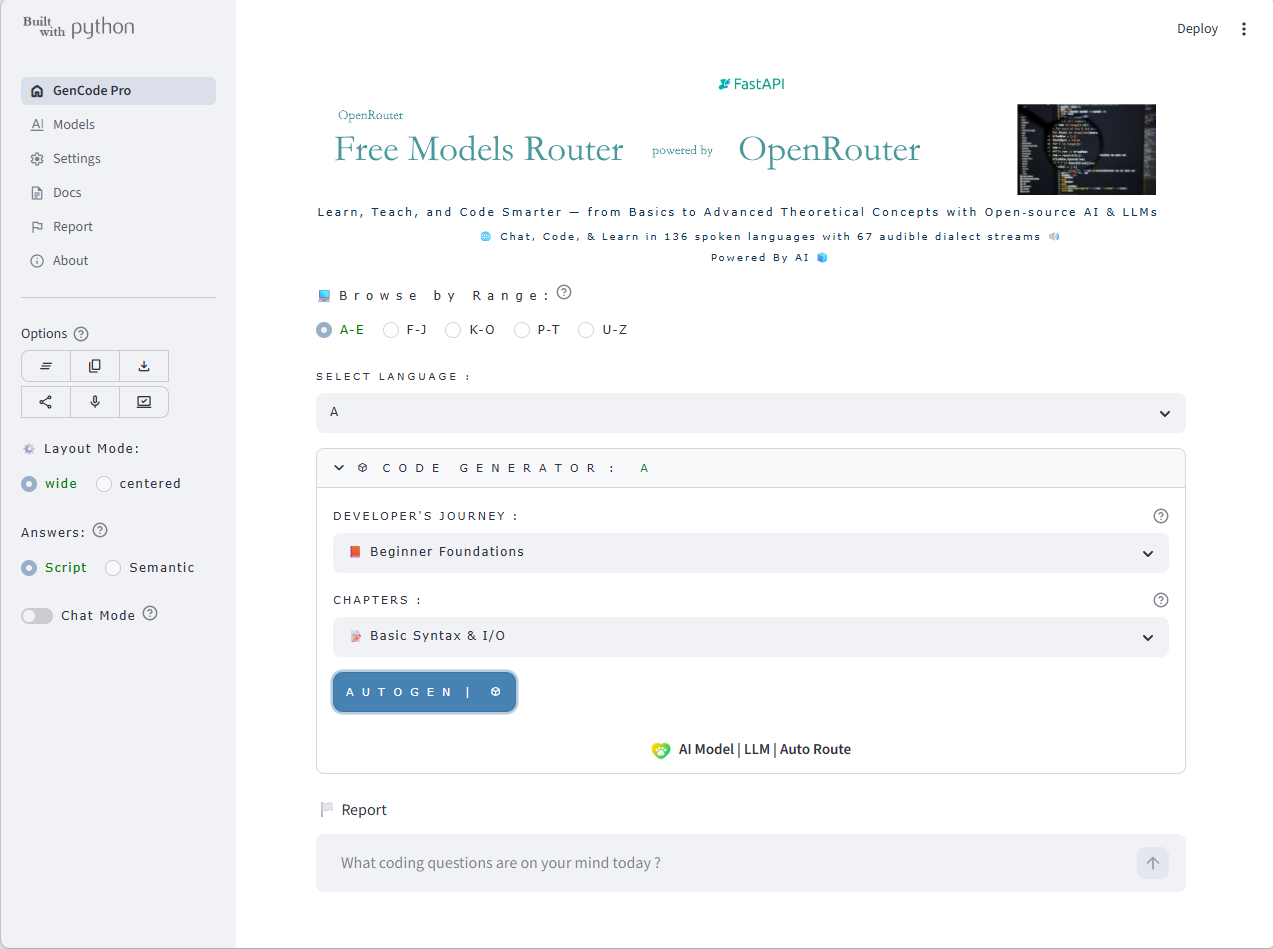
Task: Open the About page
Action: click(x=118, y=261)
